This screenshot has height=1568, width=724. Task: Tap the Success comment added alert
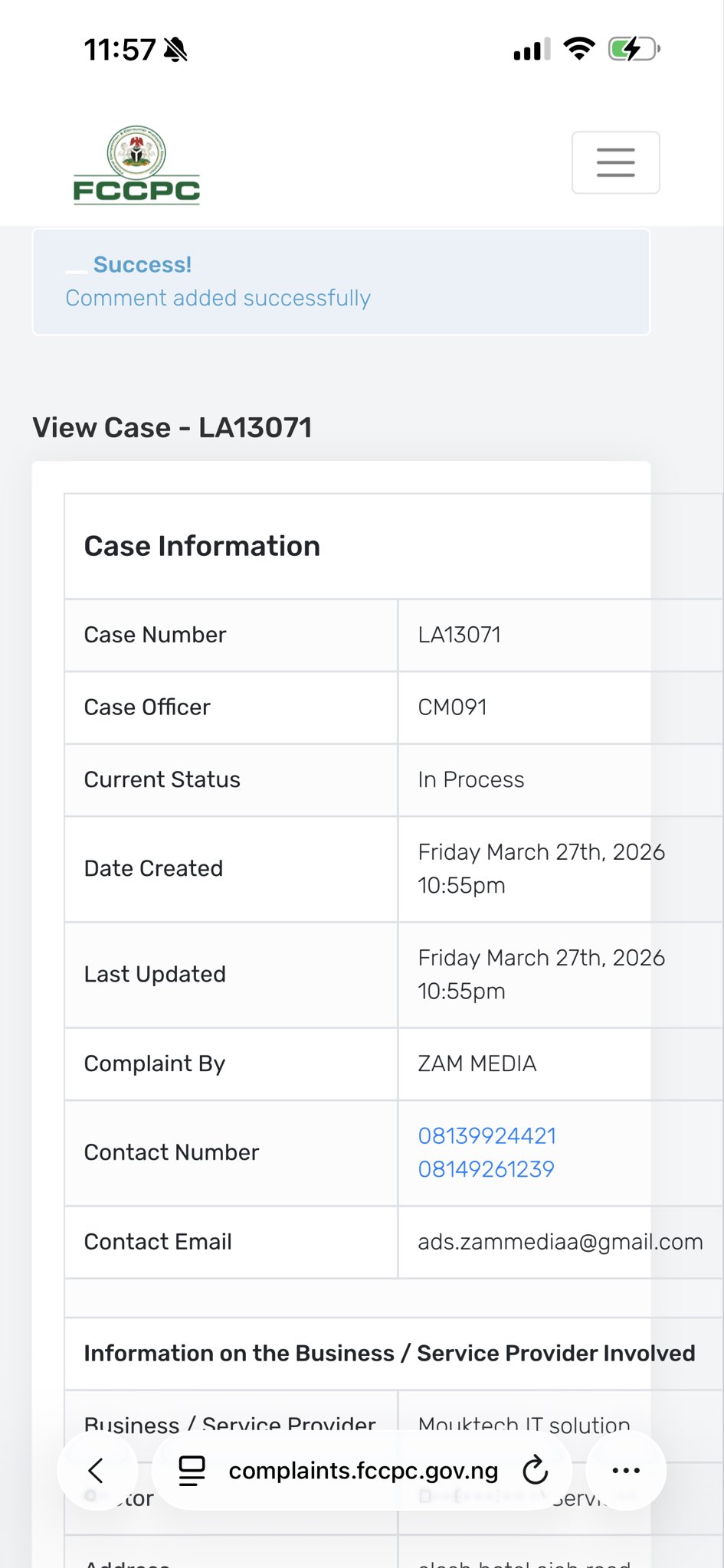[x=341, y=282]
